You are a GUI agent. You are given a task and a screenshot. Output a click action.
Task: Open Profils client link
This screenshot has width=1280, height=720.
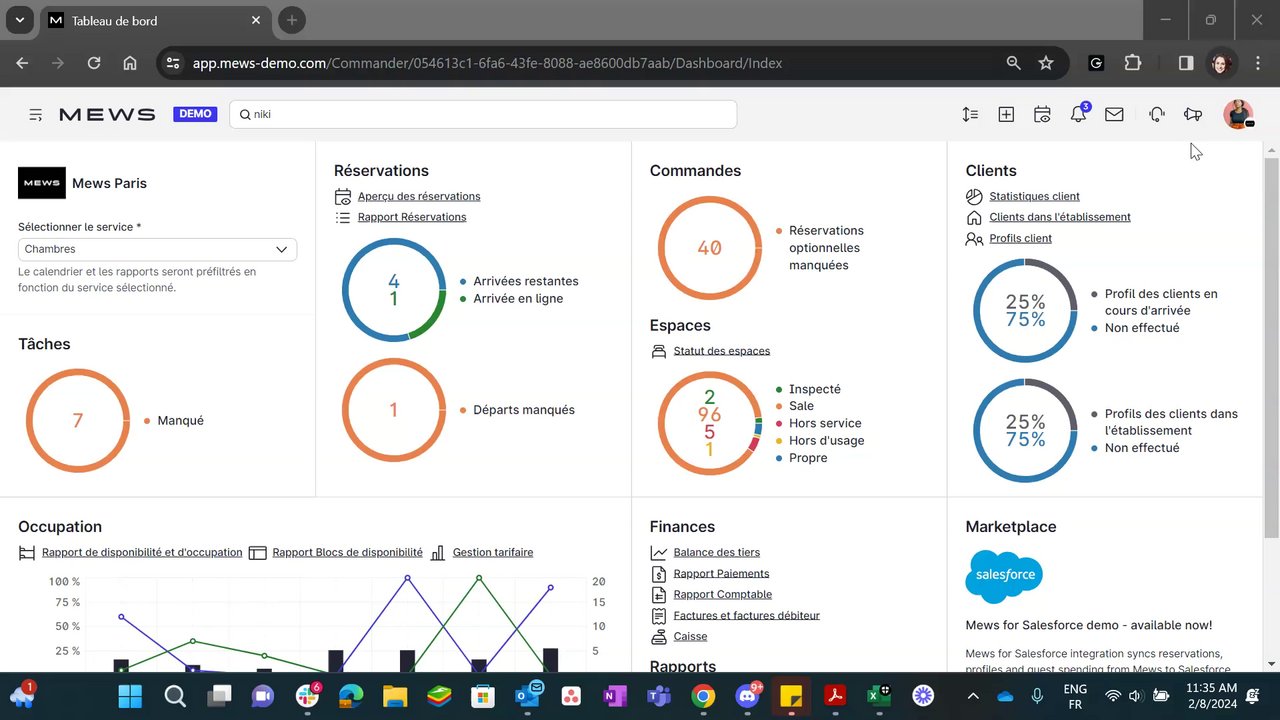1021,238
